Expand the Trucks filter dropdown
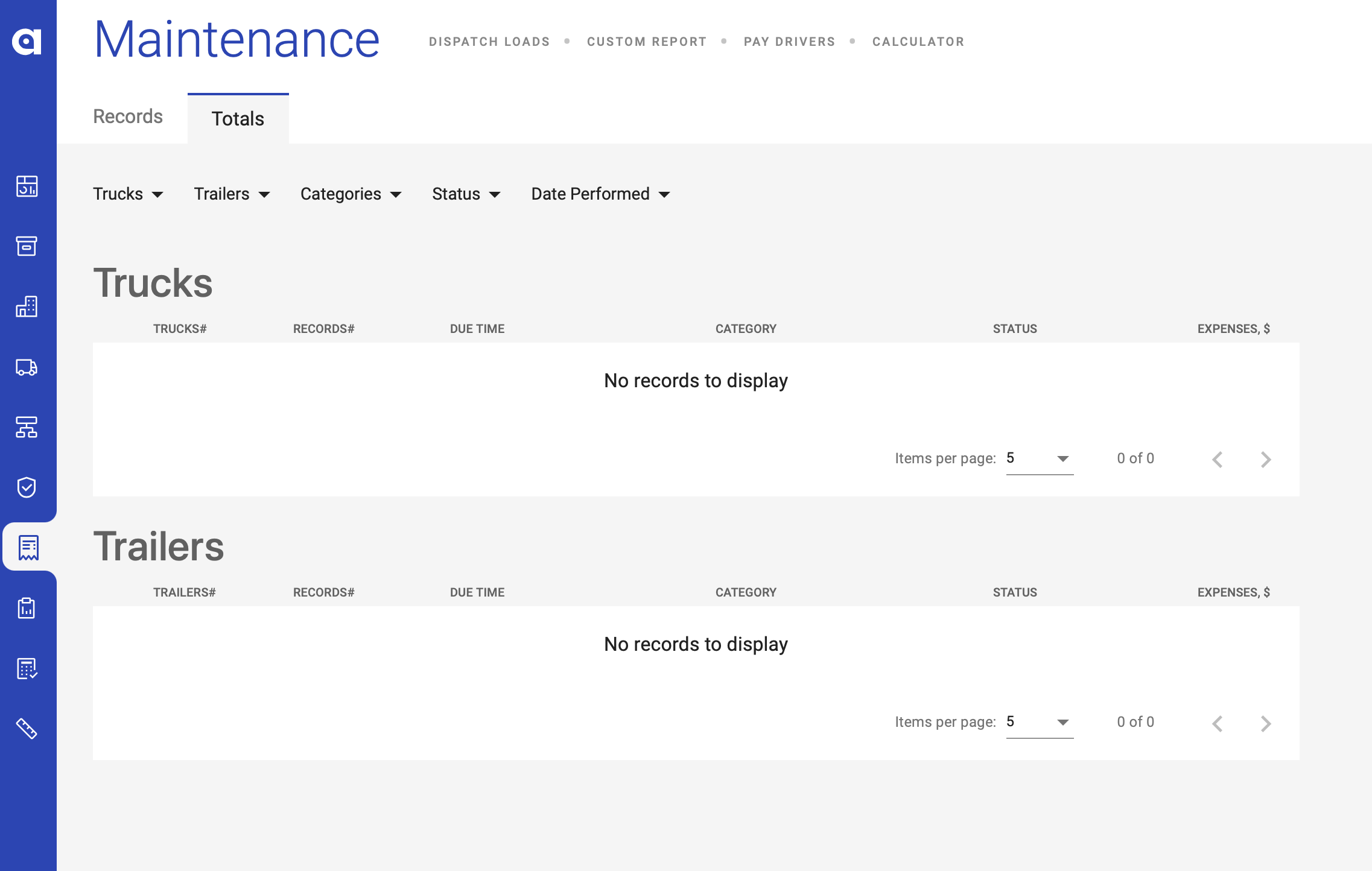The width and height of the screenshot is (1372, 871). click(128, 194)
